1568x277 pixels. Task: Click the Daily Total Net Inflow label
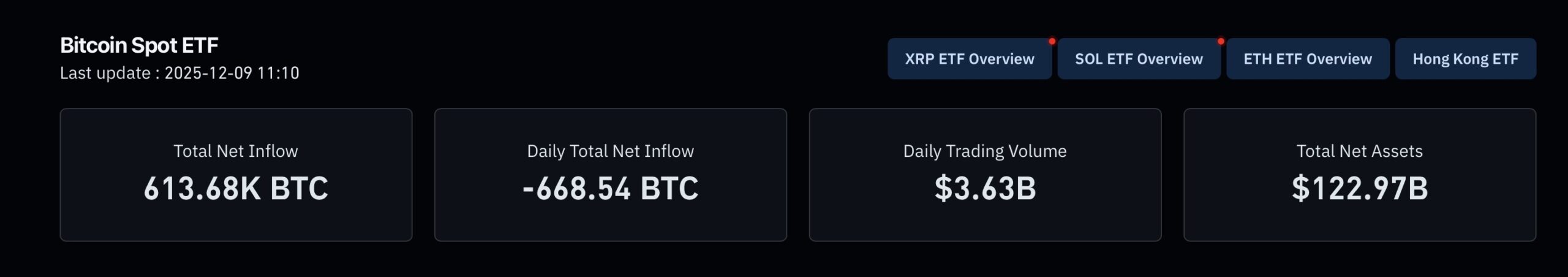[610, 151]
